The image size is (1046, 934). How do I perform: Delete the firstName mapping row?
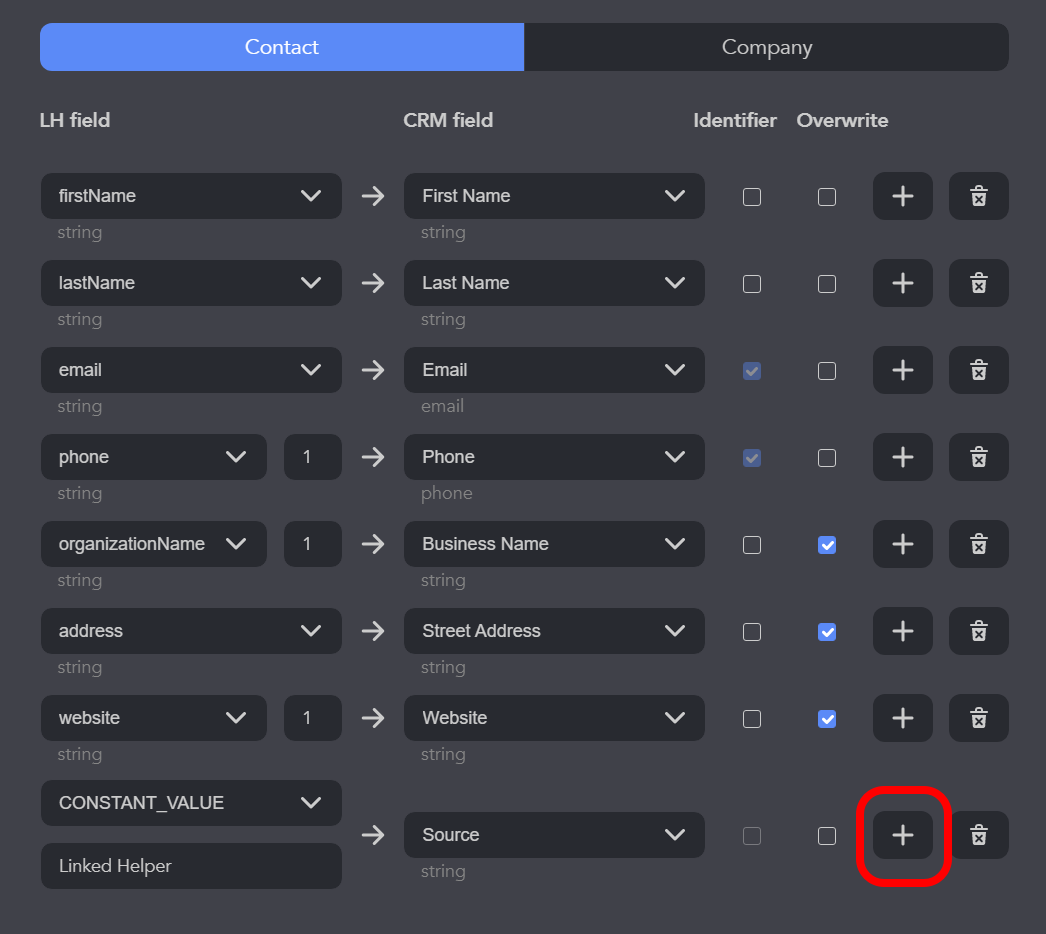click(x=979, y=196)
